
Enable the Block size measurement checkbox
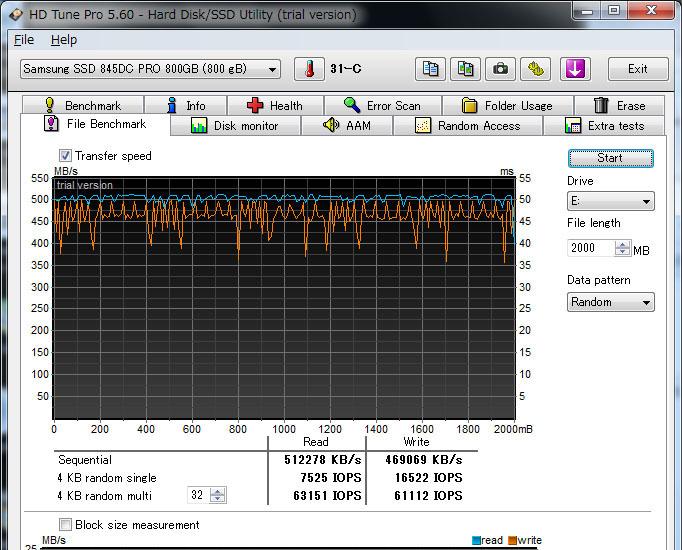[66, 525]
